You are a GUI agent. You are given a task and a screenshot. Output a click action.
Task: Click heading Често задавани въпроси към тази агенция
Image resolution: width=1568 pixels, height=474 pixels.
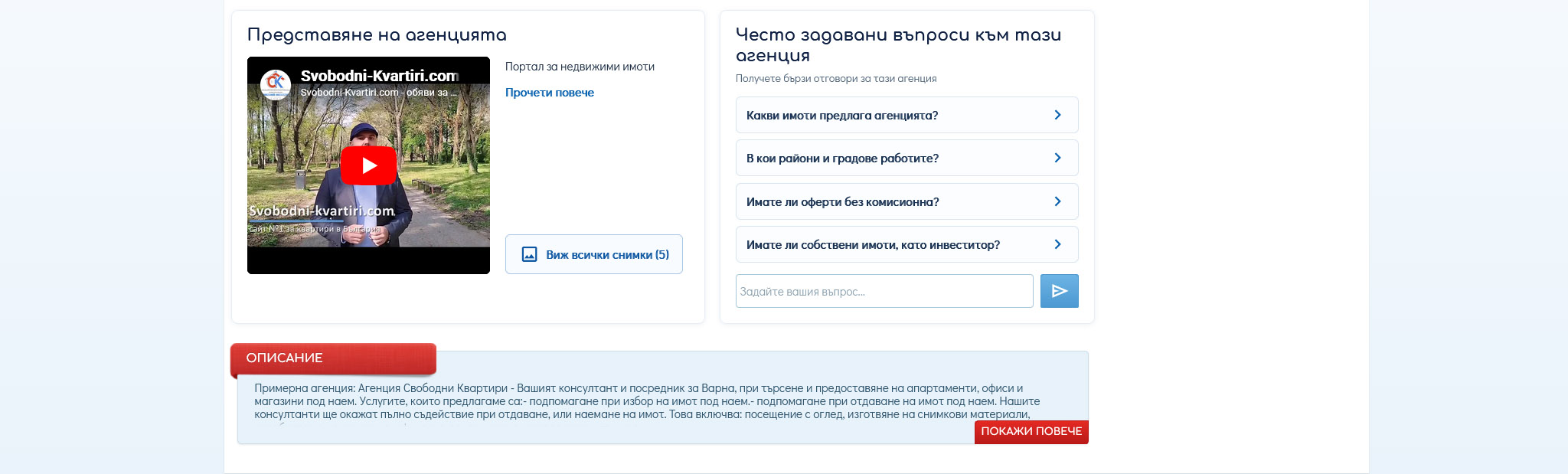[x=898, y=45]
